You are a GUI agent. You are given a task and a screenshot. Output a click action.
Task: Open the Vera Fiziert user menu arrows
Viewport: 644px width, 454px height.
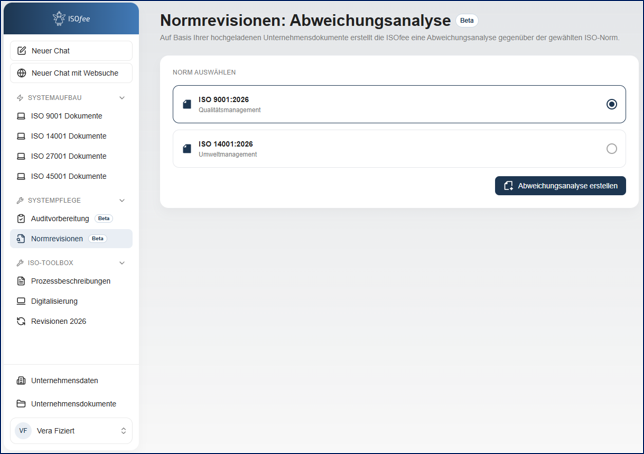[123, 431]
